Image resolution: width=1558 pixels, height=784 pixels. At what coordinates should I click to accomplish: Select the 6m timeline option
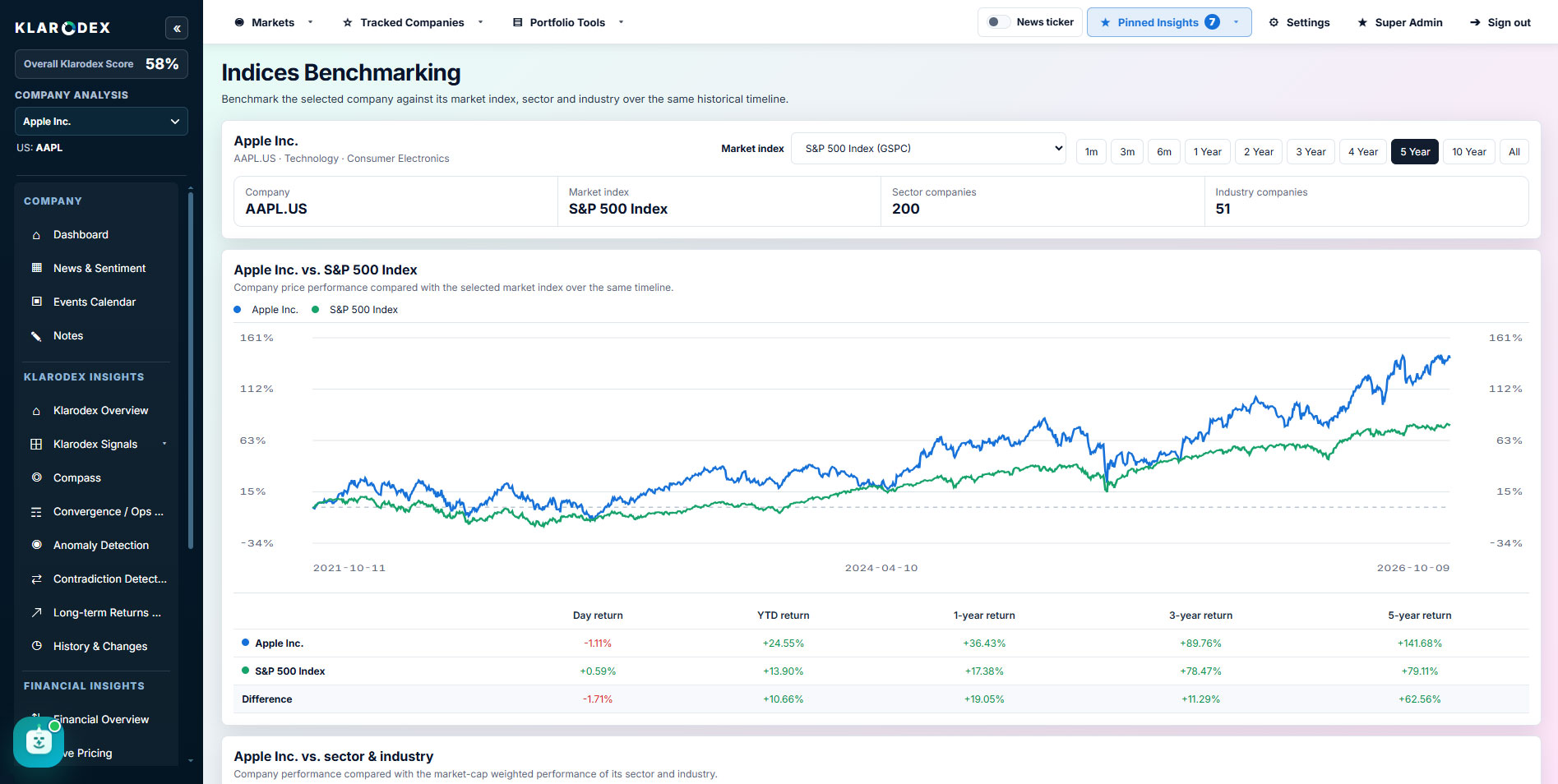coord(1164,152)
